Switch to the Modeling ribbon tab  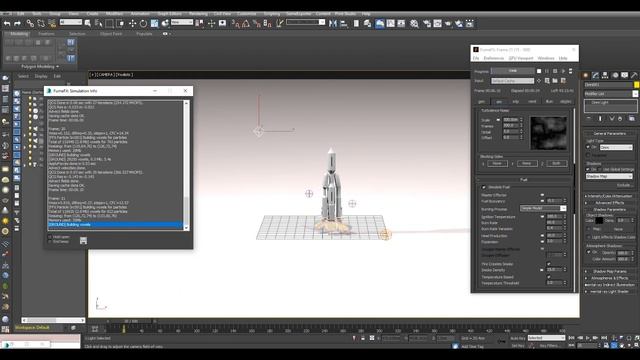(19, 34)
